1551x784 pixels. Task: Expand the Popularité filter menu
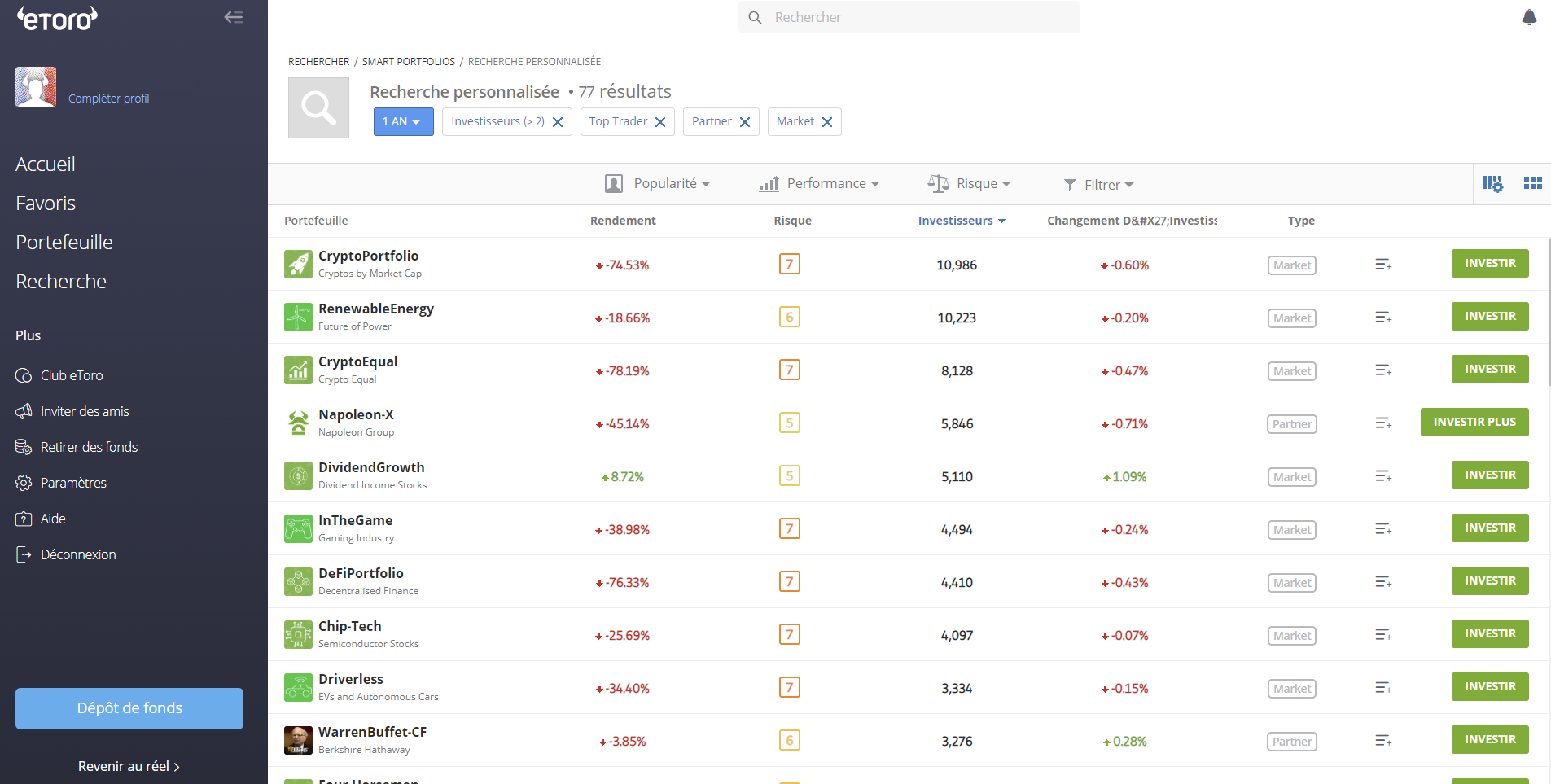(x=658, y=184)
